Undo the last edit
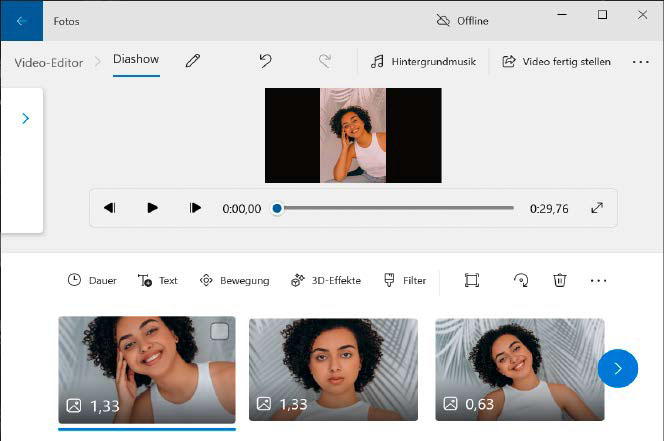The height and width of the screenshot is (441, 664). click(266, 61)
